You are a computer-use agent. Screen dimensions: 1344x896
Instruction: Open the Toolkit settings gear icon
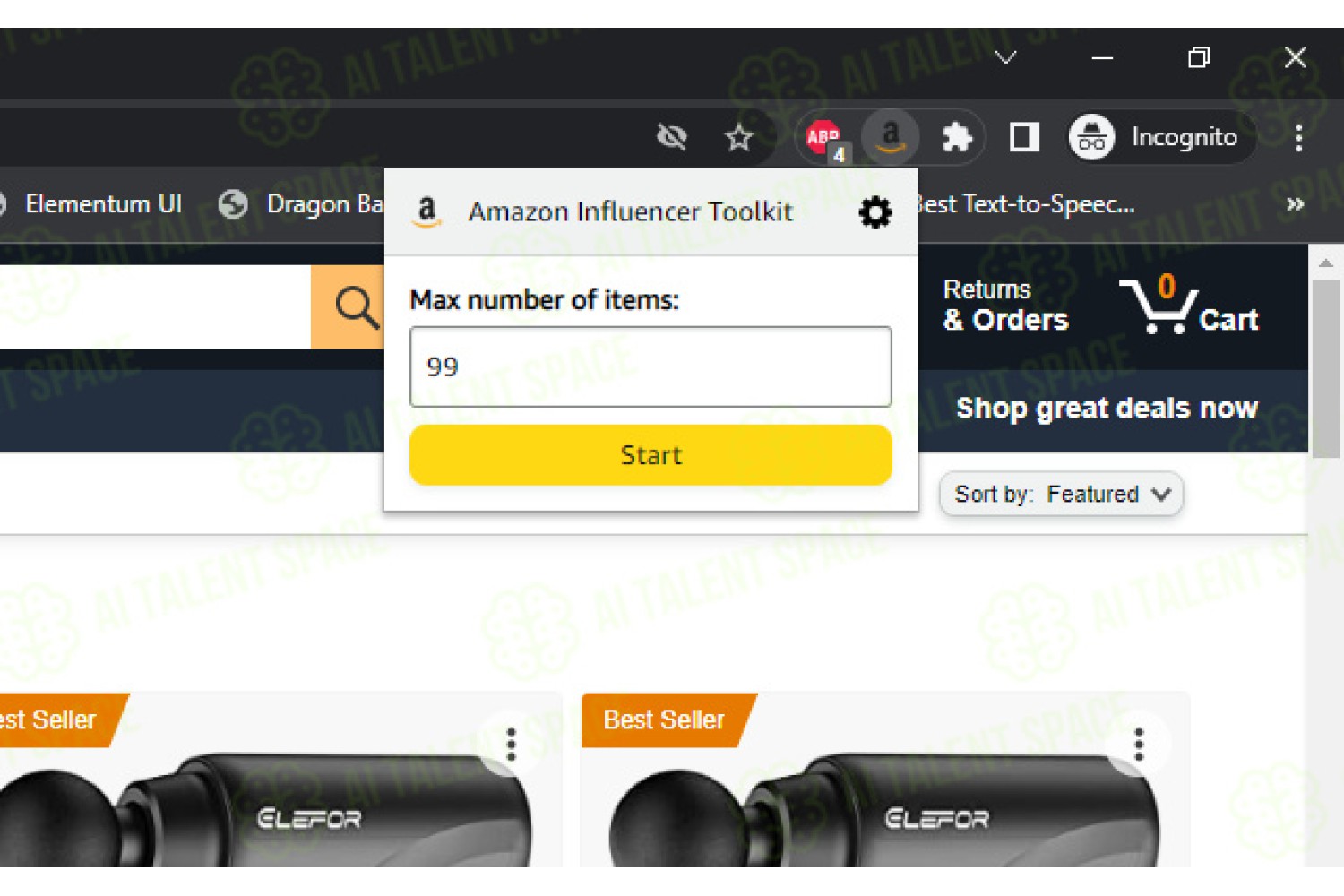click(x=874, y=212)
